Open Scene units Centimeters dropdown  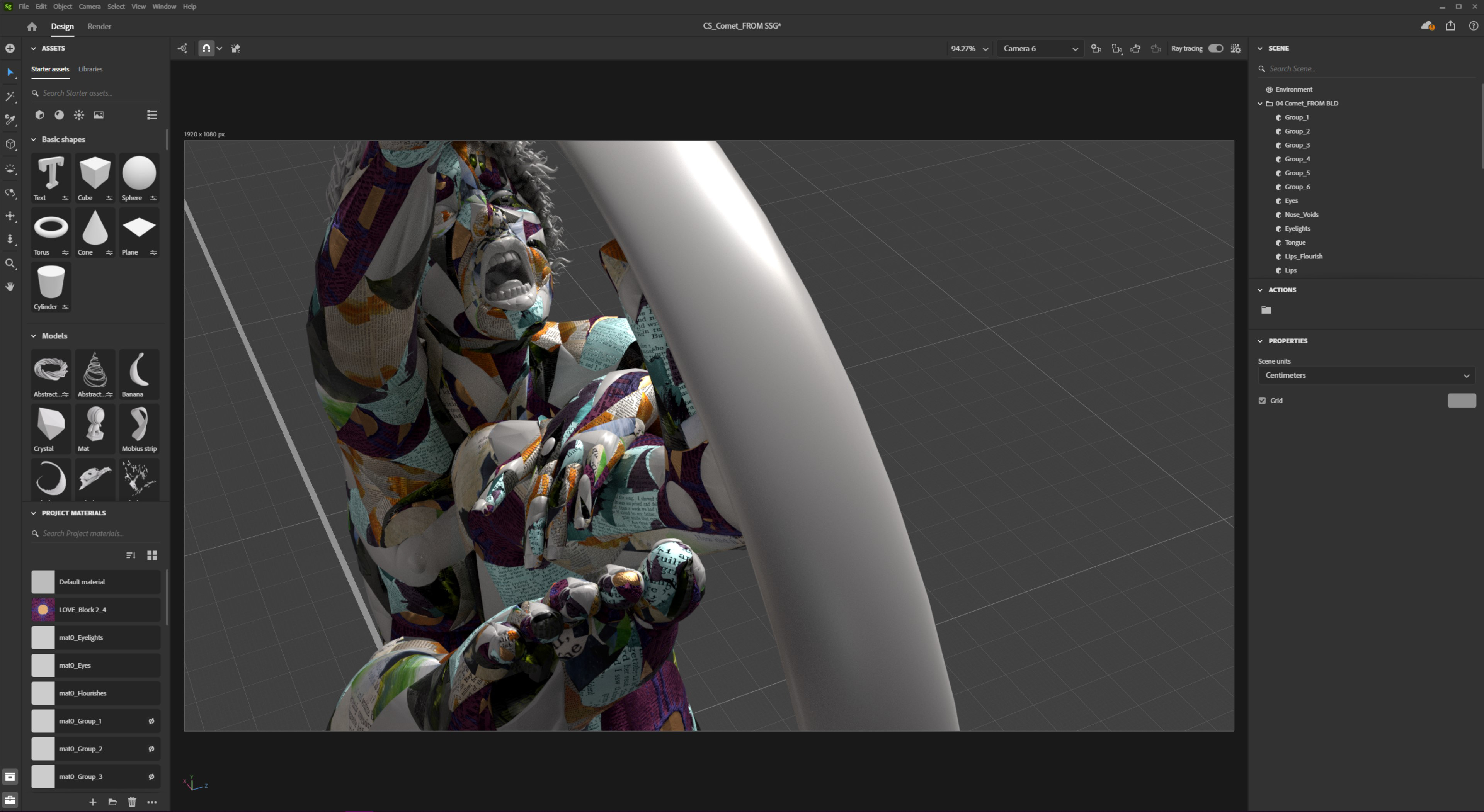(x=1366, y=375)
